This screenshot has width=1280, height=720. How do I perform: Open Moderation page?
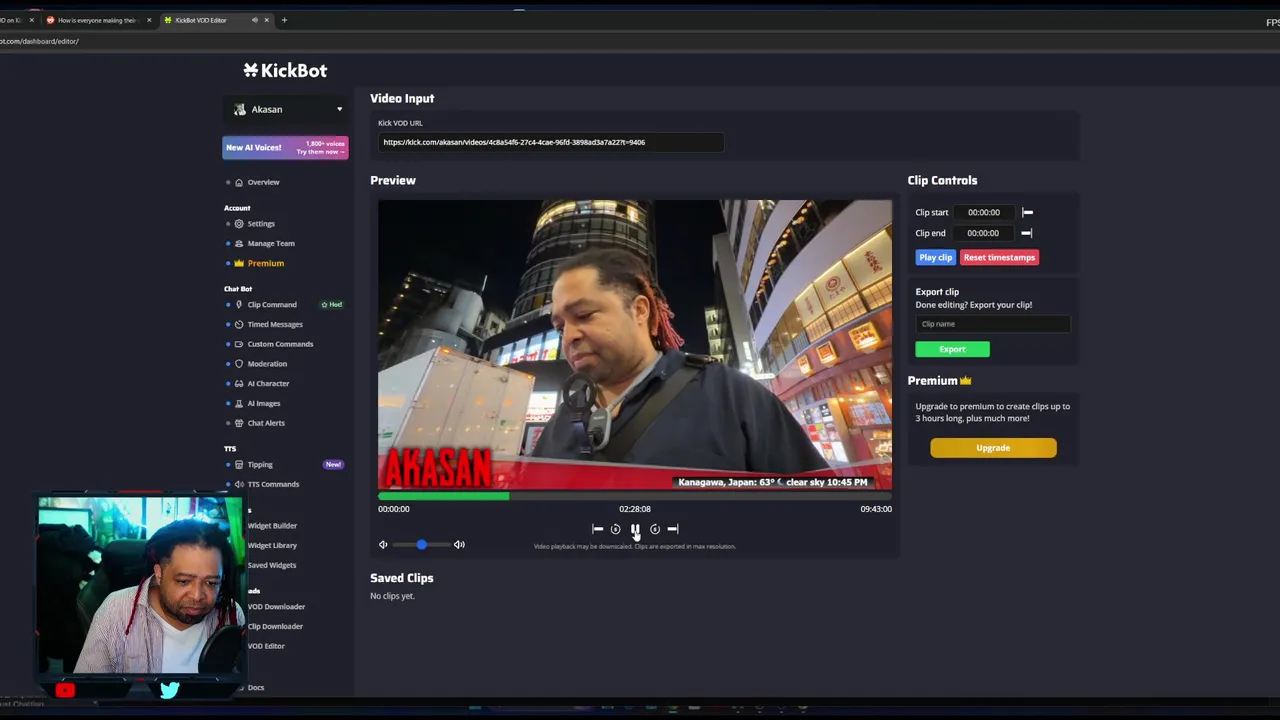pos(267,364)
